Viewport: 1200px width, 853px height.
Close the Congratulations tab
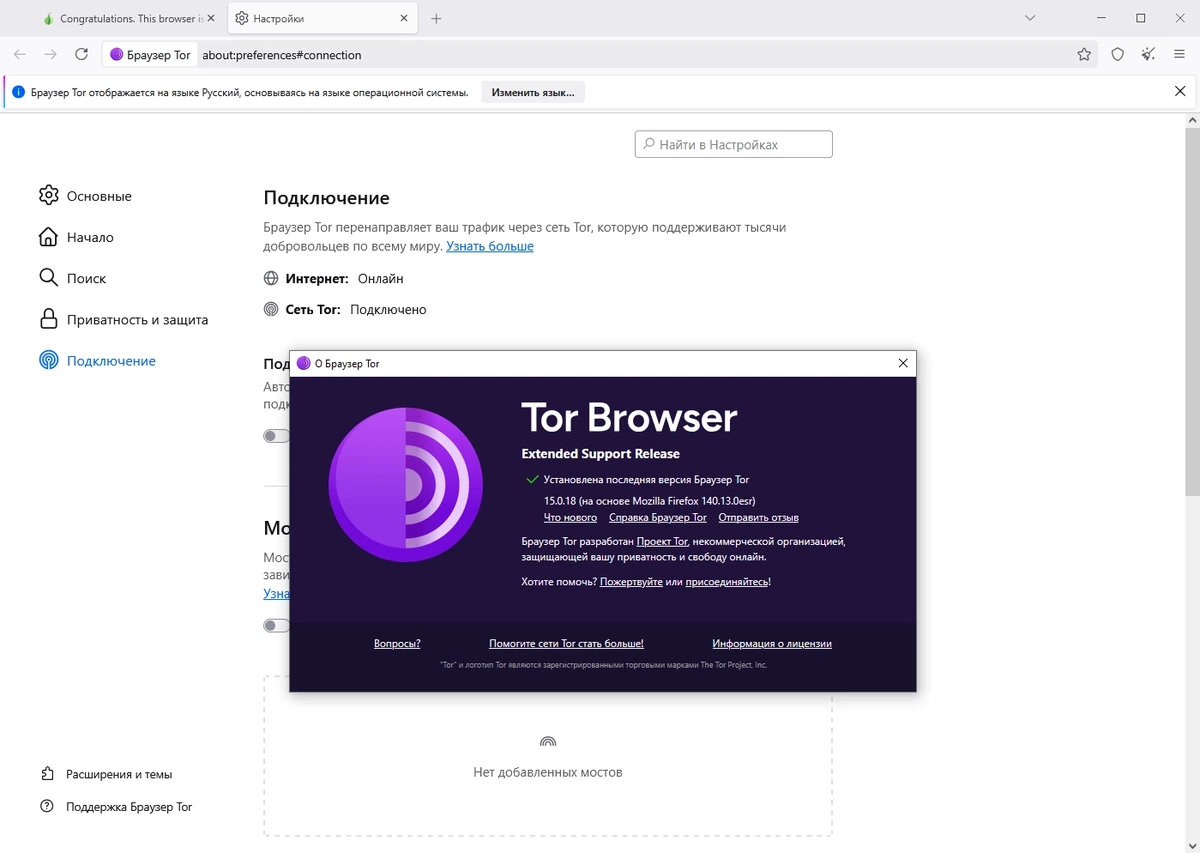[x=211, y=19]
